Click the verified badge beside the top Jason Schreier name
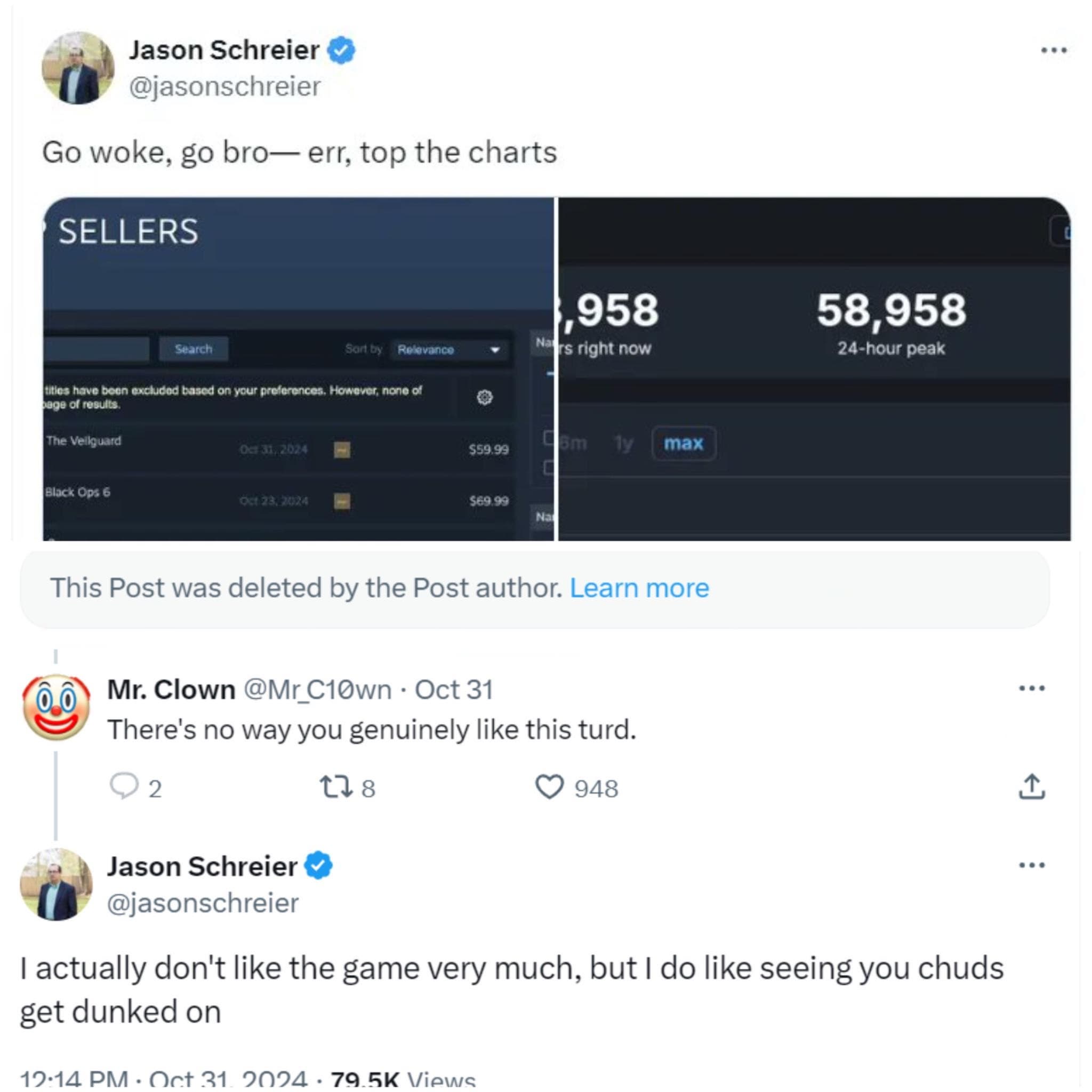 pos(341,50)
